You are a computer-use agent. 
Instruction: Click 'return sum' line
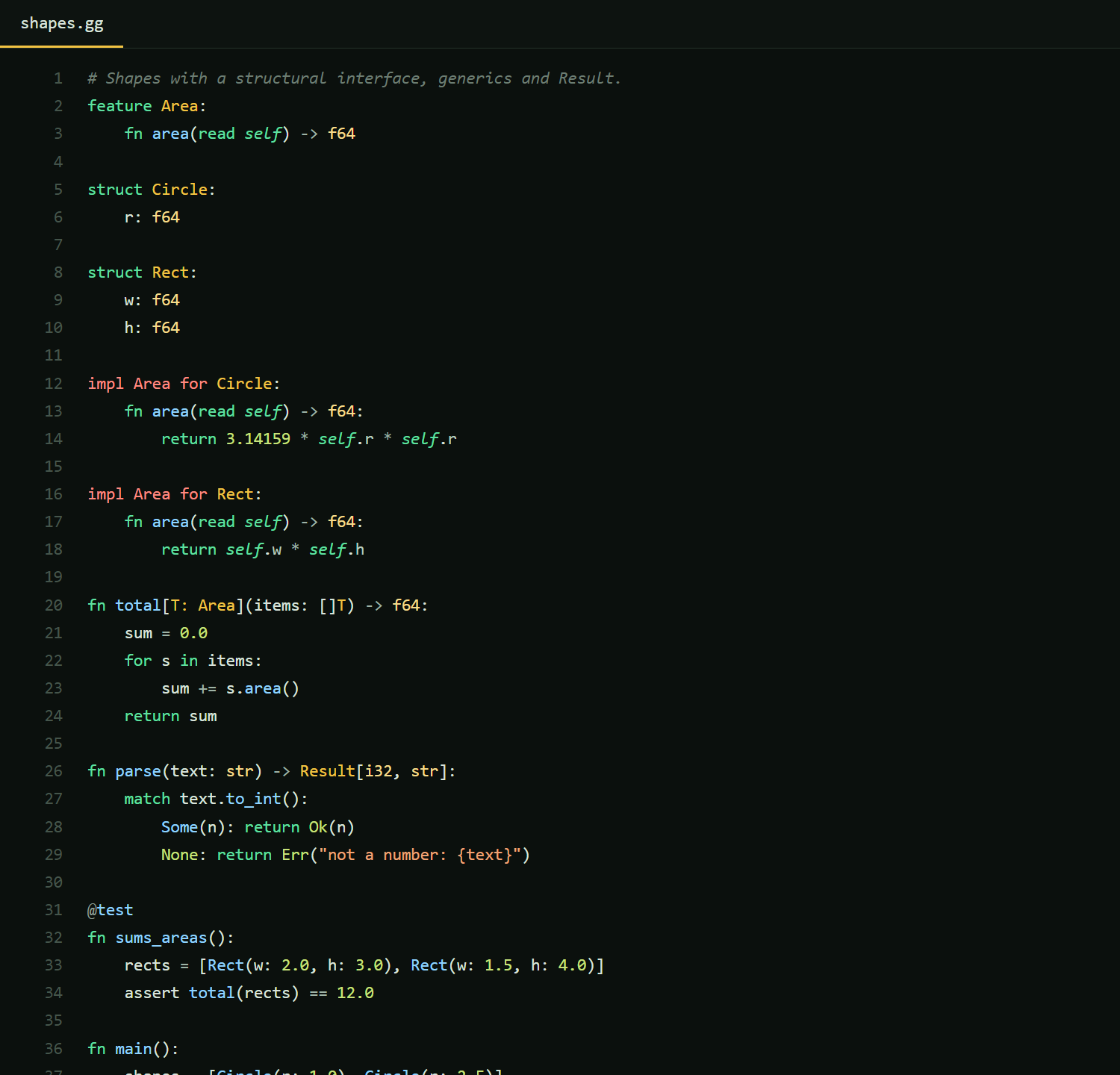click(x=171, y=716)
